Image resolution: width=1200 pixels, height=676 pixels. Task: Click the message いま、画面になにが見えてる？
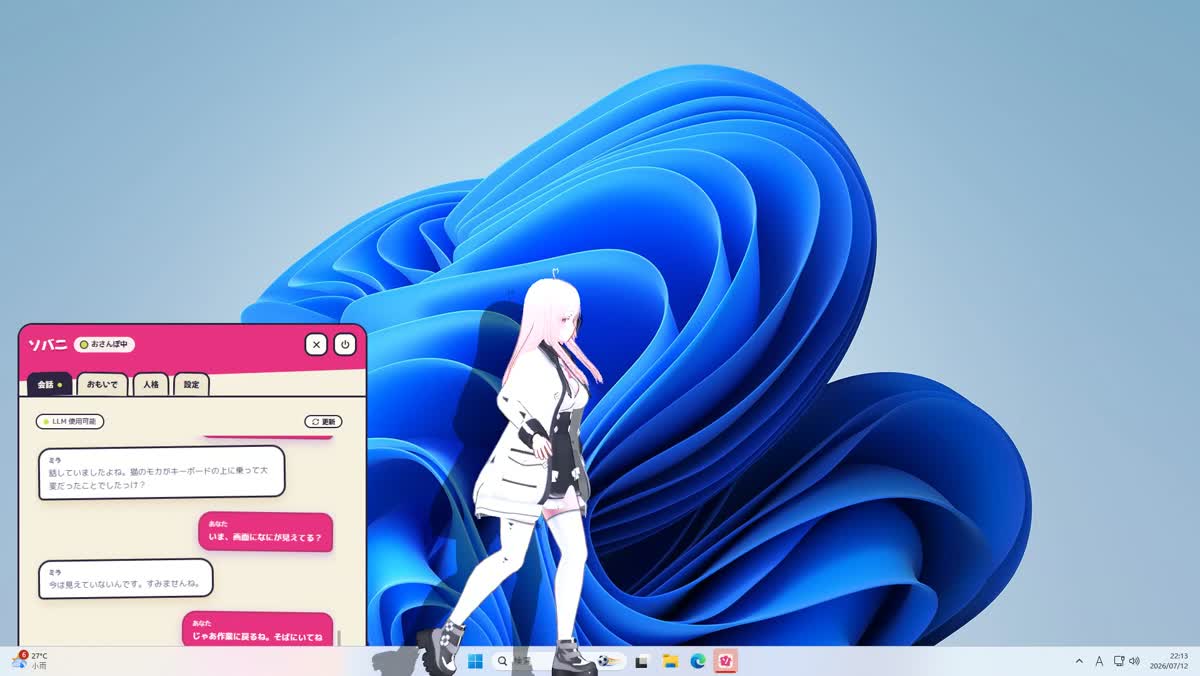coord(266,532)
